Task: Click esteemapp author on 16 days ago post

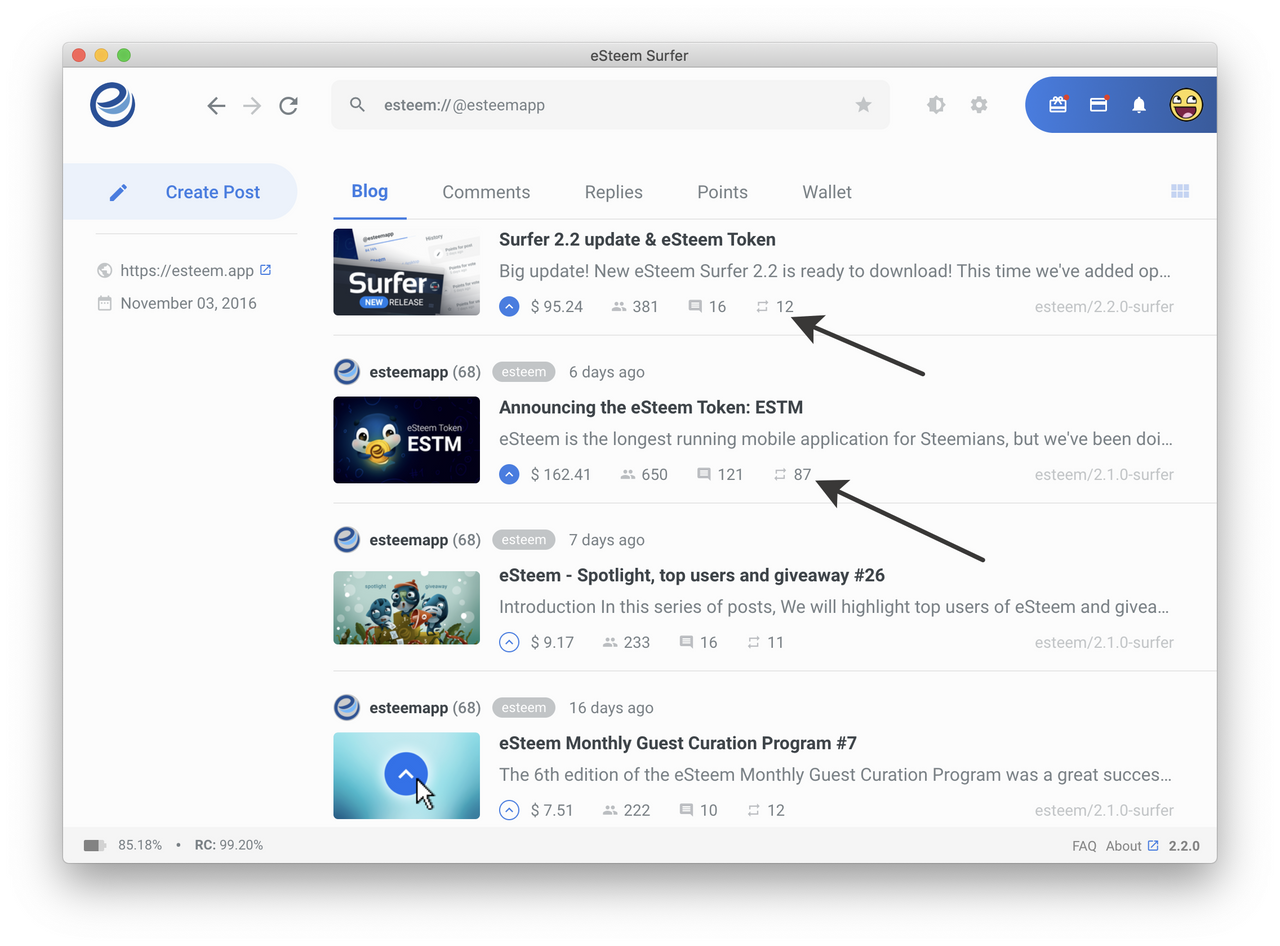Action: pos(409,708)
